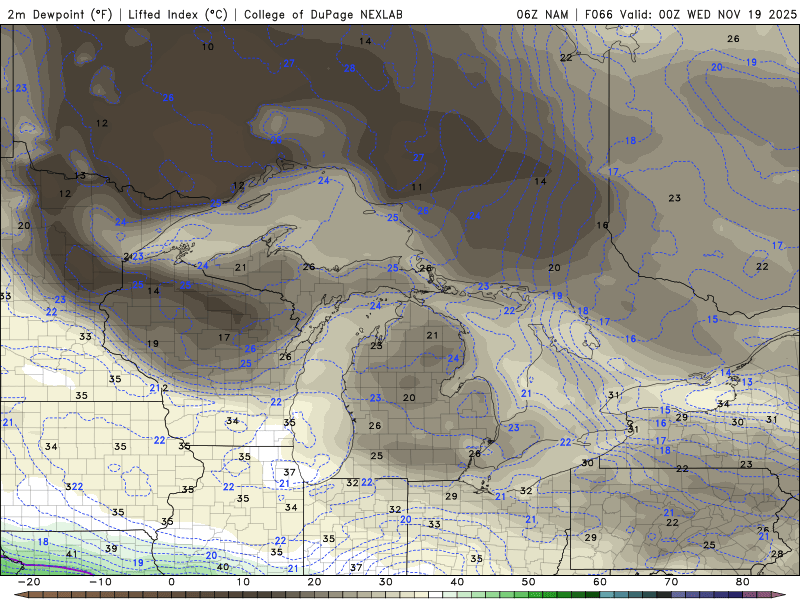The image size is (800, 600).
Task: Click the black dewpoint value 17 on the map
Action: pyautogui.click(x=224, y=337)
